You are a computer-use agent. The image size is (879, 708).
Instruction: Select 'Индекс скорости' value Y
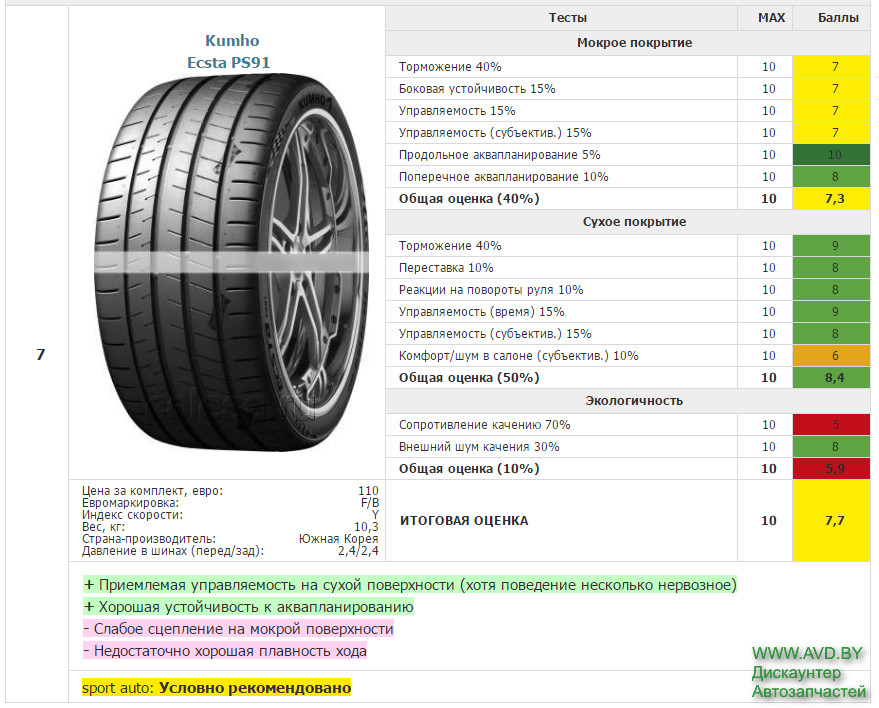click(x=376, y=515)
